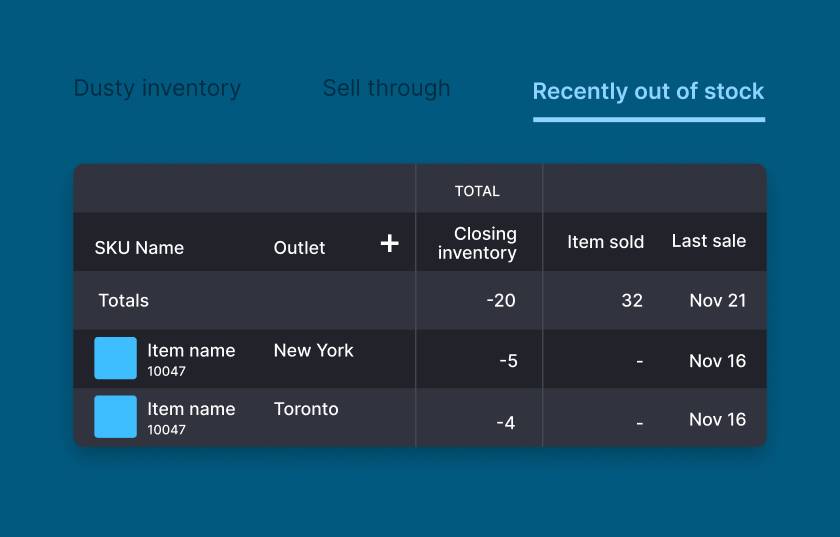Click the Nov 21 last sale total
Screen dimensions: 840x537
tap(717, 300)
